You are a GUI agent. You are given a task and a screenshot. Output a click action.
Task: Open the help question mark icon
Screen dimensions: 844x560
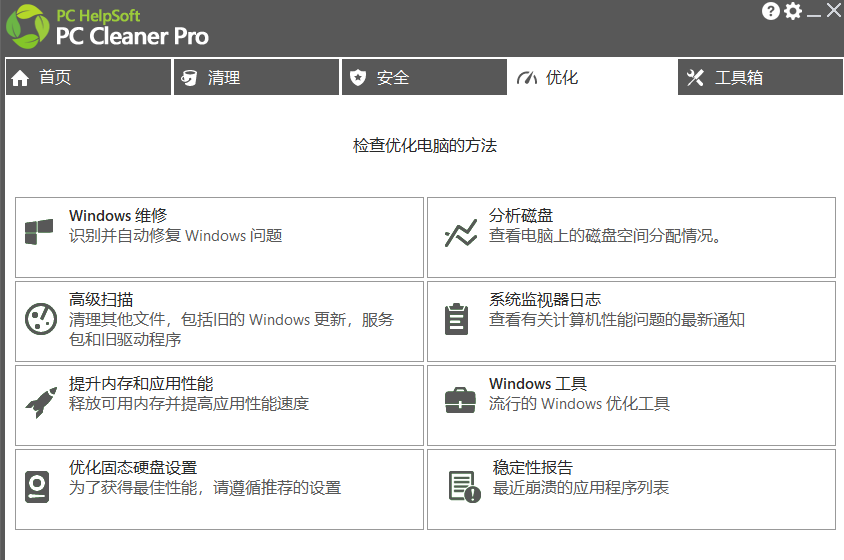770,11
